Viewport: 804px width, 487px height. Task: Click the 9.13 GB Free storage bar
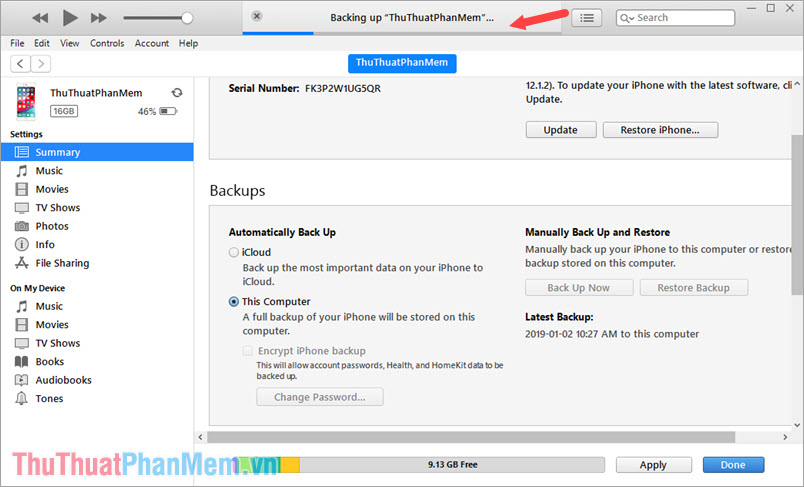point(452,464)
